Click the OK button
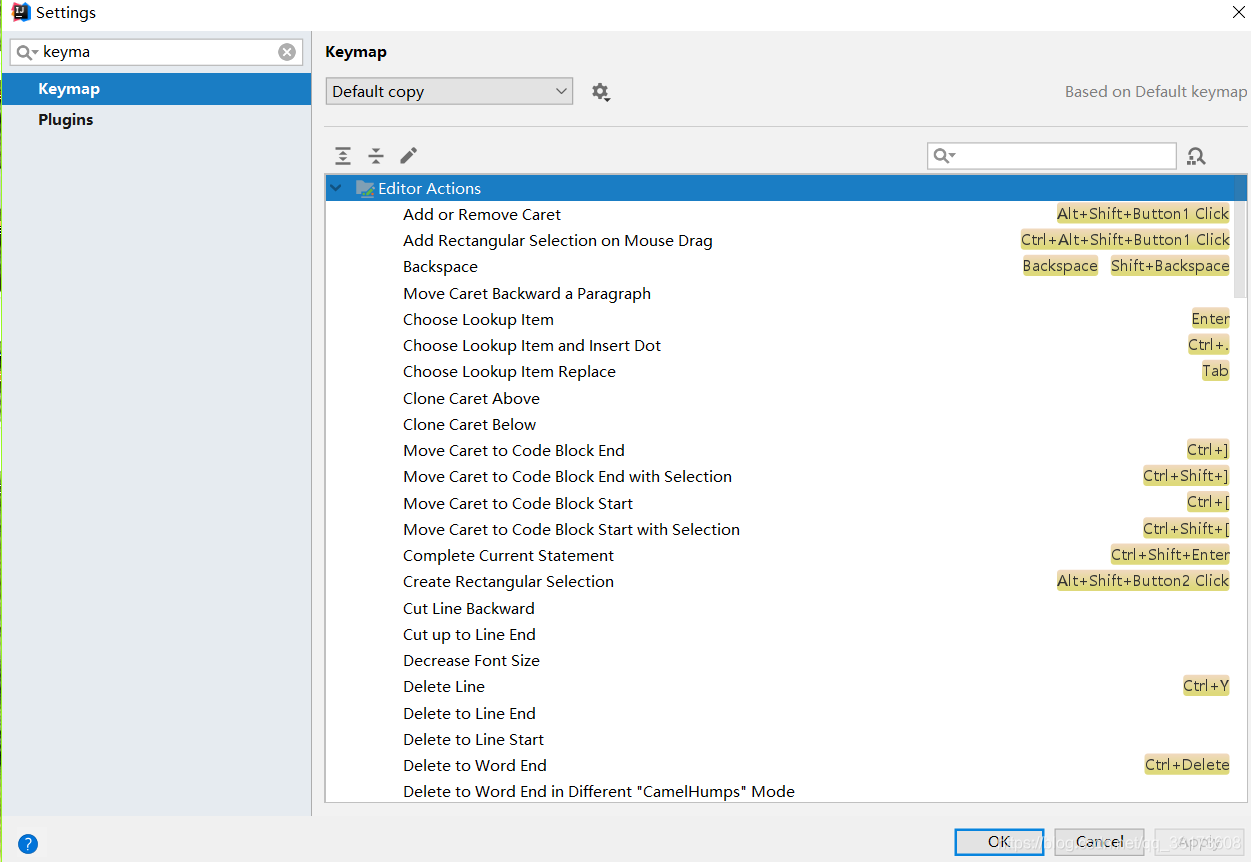Viewport: 1251px width, 862px height. coord(999,842)
